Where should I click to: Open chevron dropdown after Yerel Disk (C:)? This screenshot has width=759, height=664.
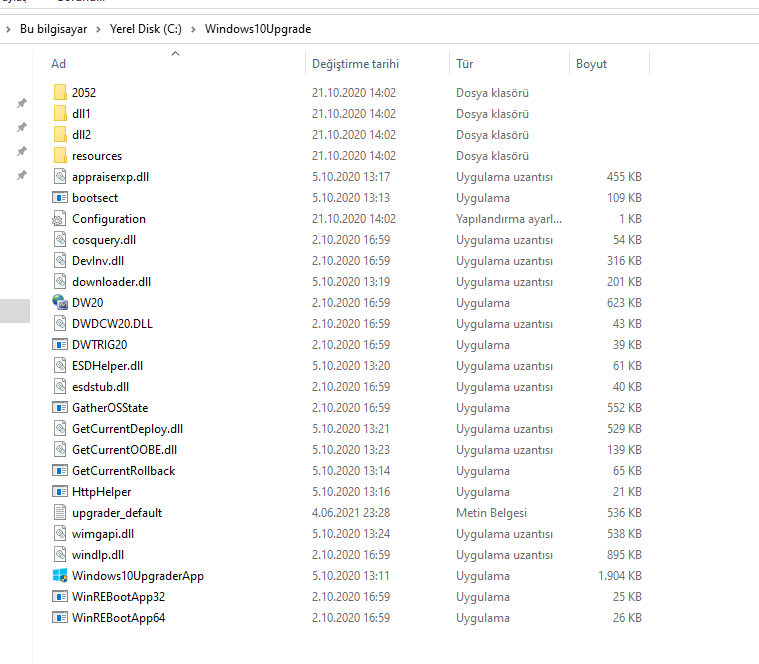click(193, 29)
